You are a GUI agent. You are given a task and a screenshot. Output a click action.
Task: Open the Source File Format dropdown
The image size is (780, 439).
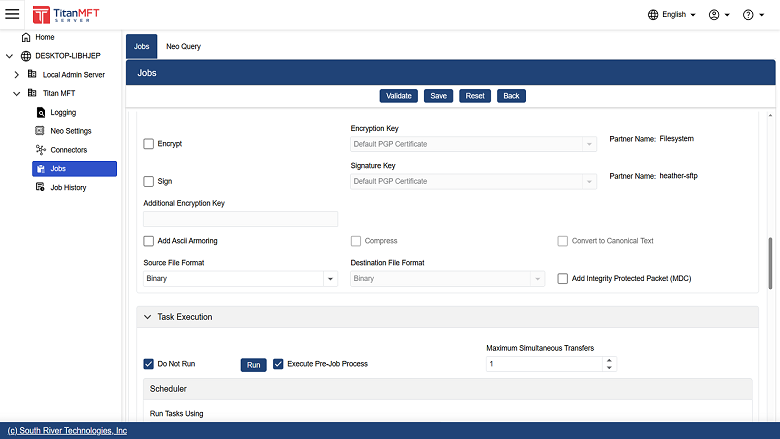(240, 279)
